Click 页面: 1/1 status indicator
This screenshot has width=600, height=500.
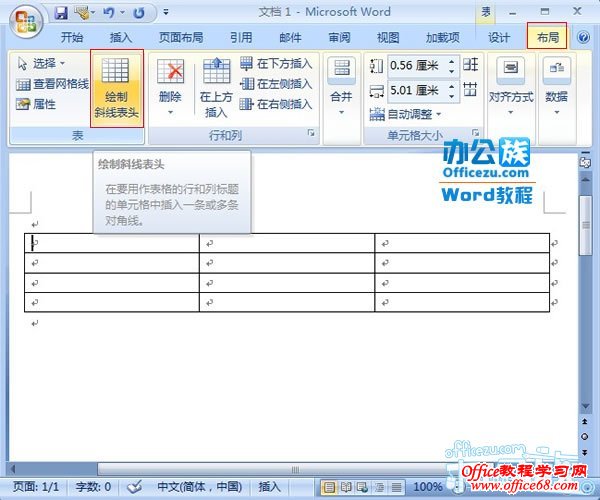pyautogui.click(x=36, y=487)
